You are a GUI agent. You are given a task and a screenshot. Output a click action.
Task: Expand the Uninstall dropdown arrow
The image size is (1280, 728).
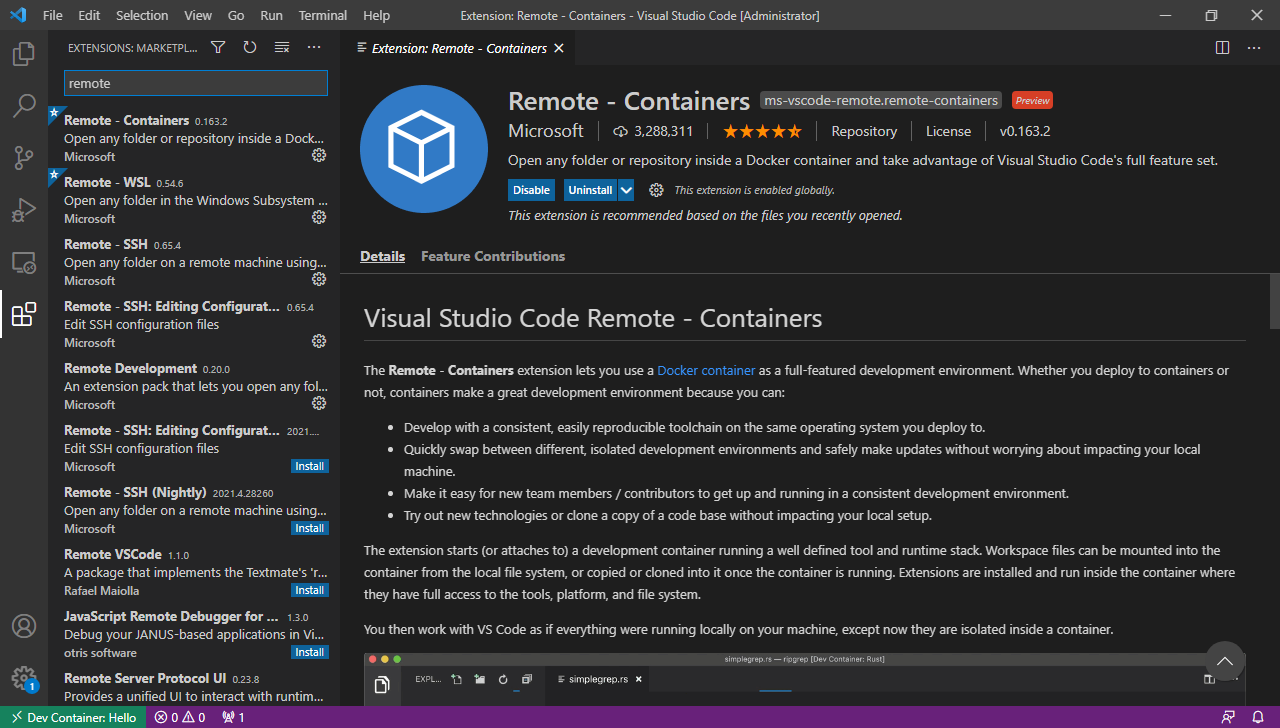click(x=626, y=190)
